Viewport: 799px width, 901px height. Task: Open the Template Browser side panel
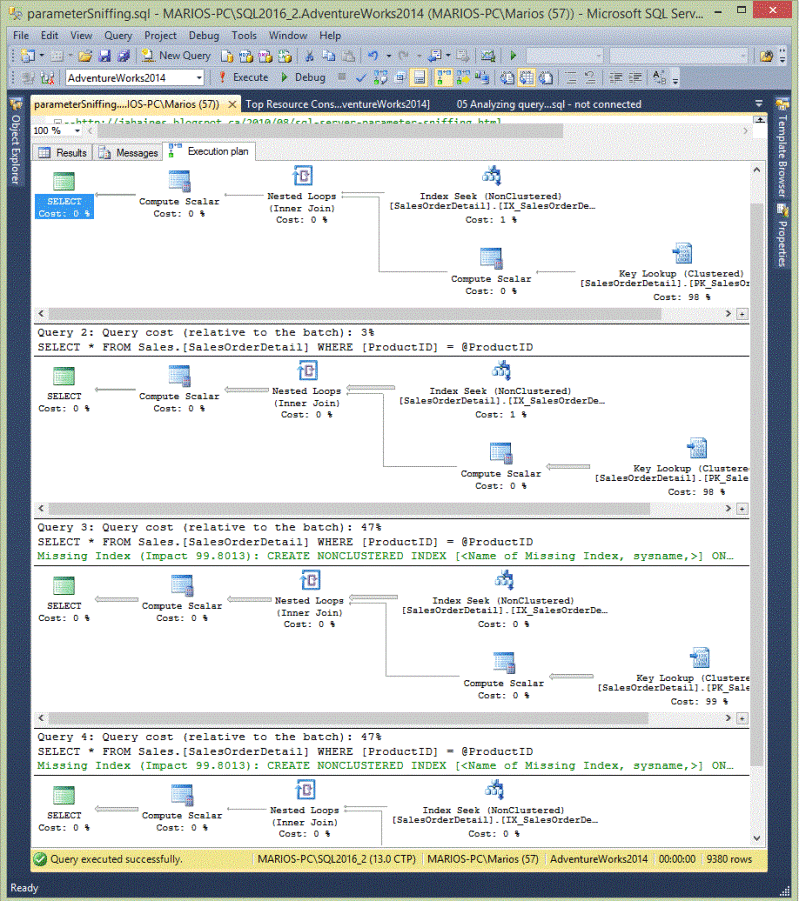[782, 148]
